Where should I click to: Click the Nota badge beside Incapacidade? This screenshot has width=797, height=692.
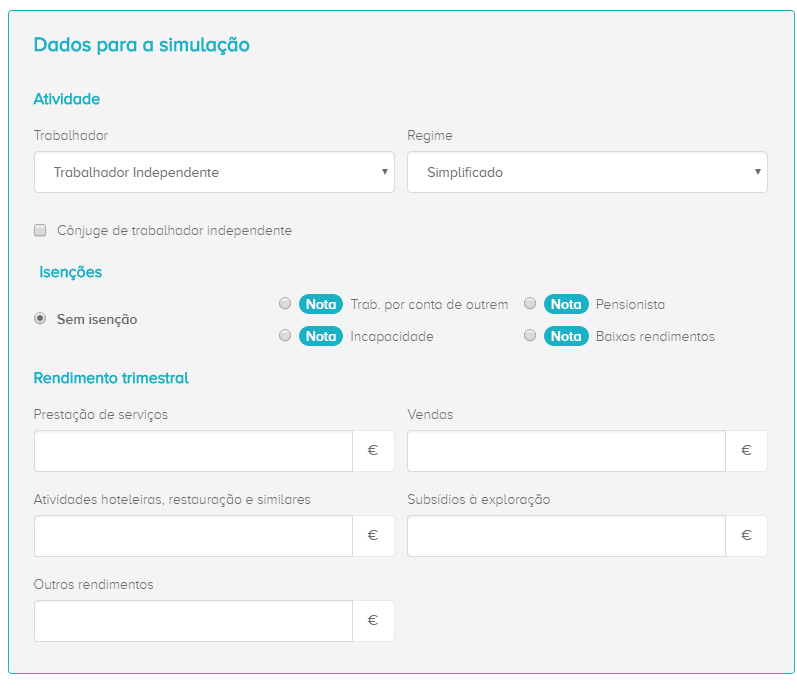pos(320,336)
